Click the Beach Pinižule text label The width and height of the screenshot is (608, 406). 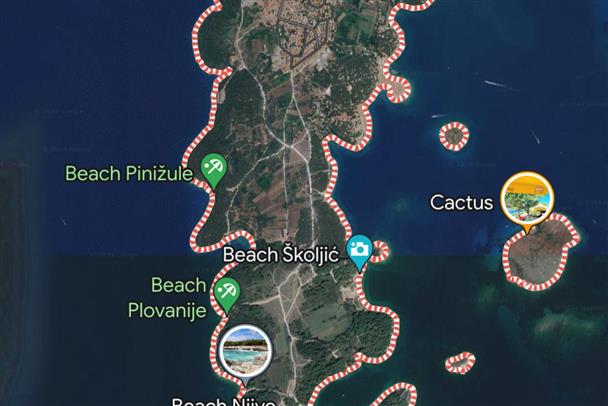point(128,173)
